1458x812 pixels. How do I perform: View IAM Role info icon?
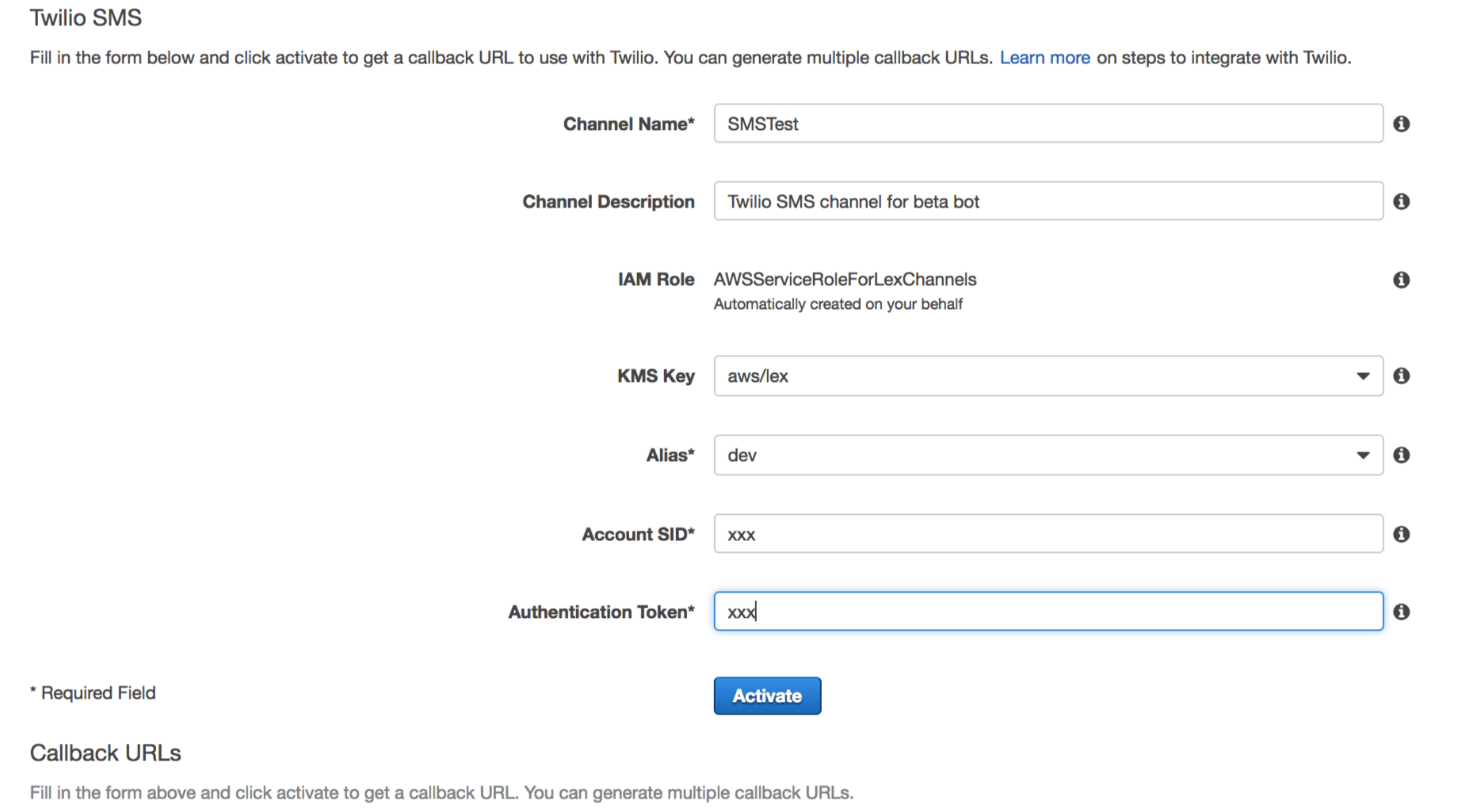click(1401, 280)
